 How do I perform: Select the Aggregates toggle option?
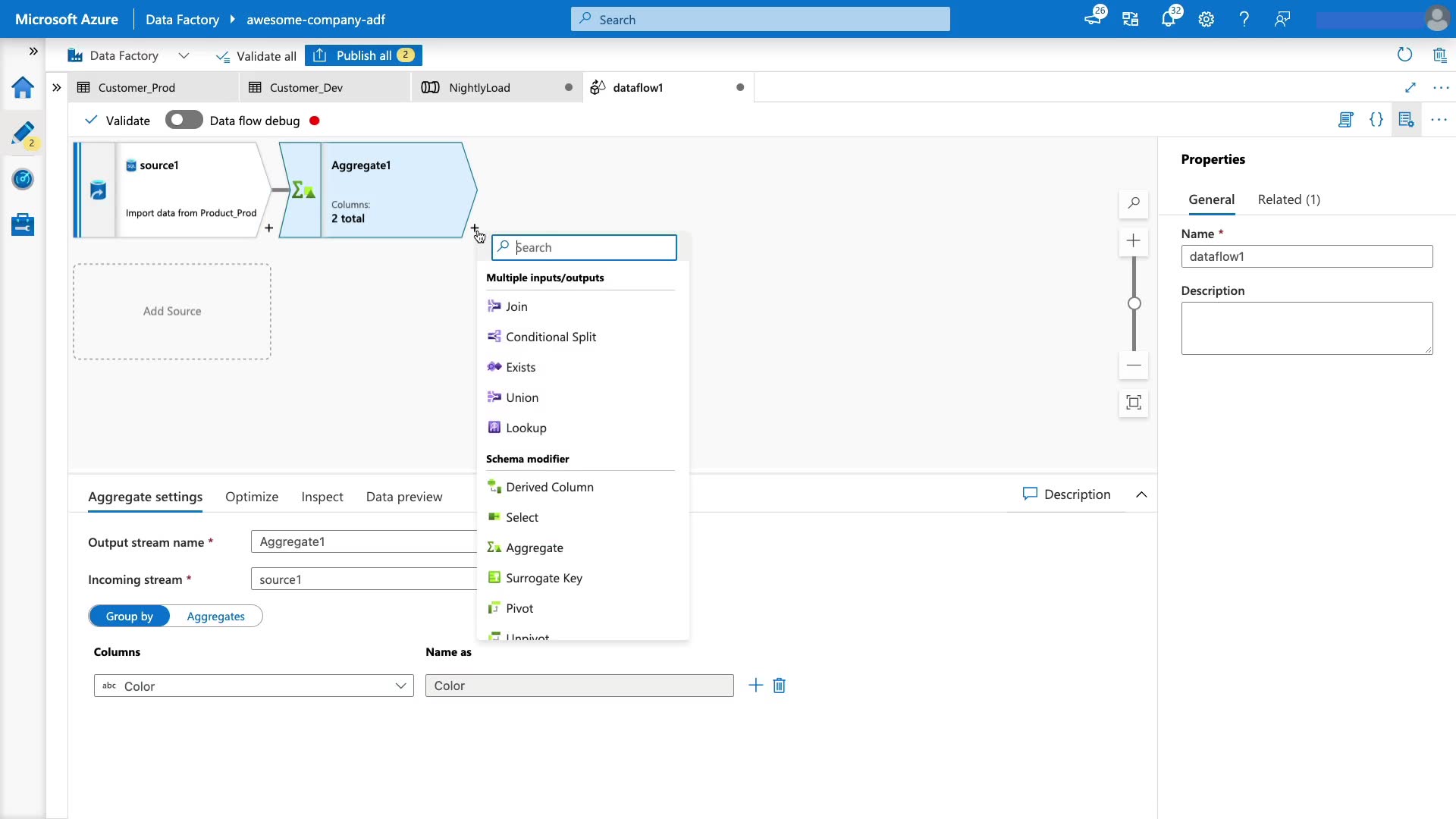[215, 617]
